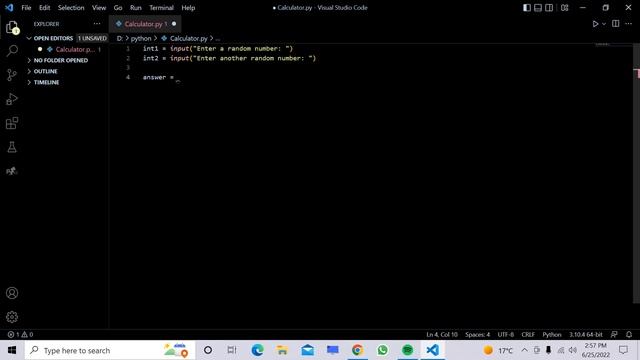Select Calculator.py in Open Editors list

coord(75,49)
